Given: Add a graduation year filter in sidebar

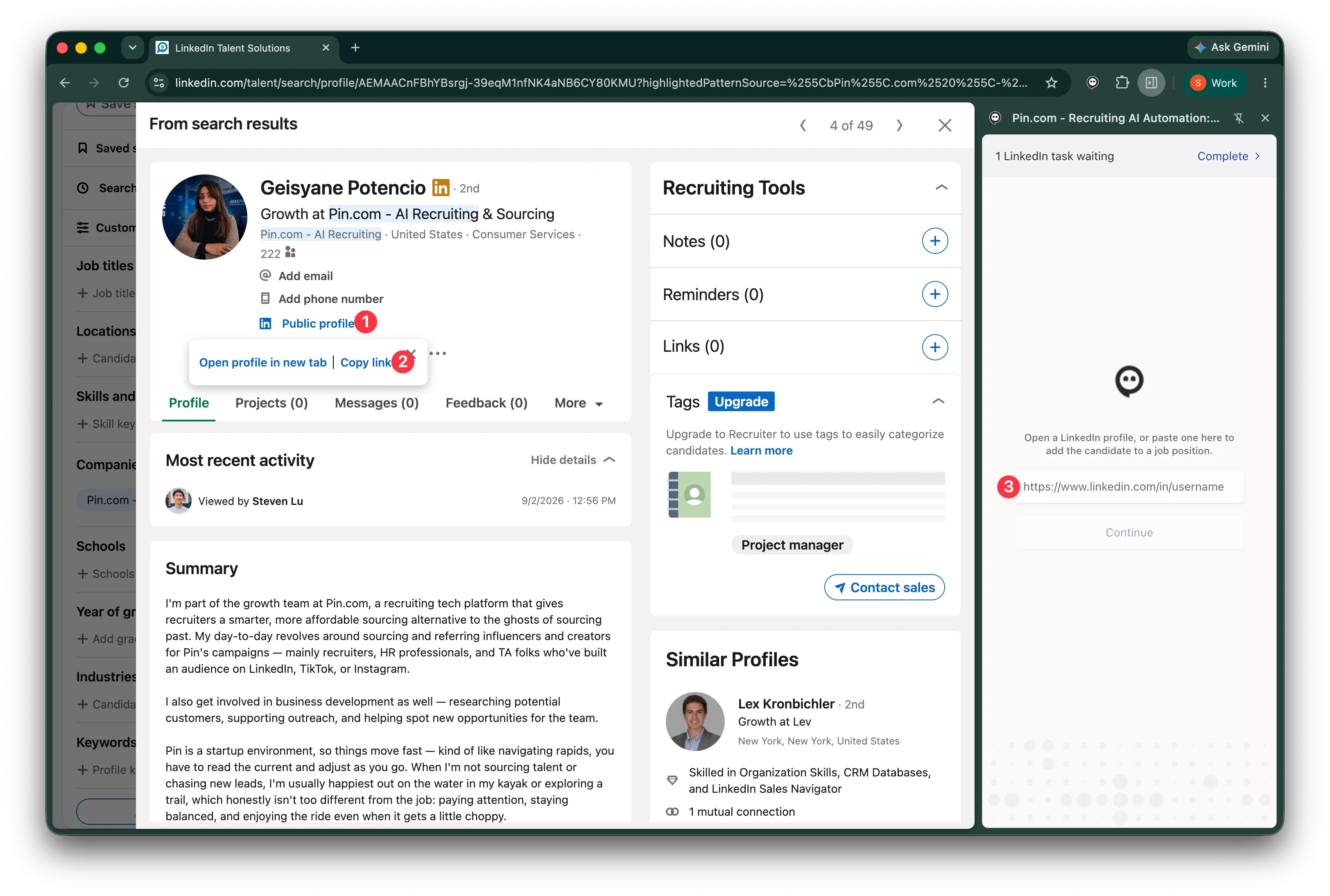Looking at the screenshot, I should coord(107,639).
